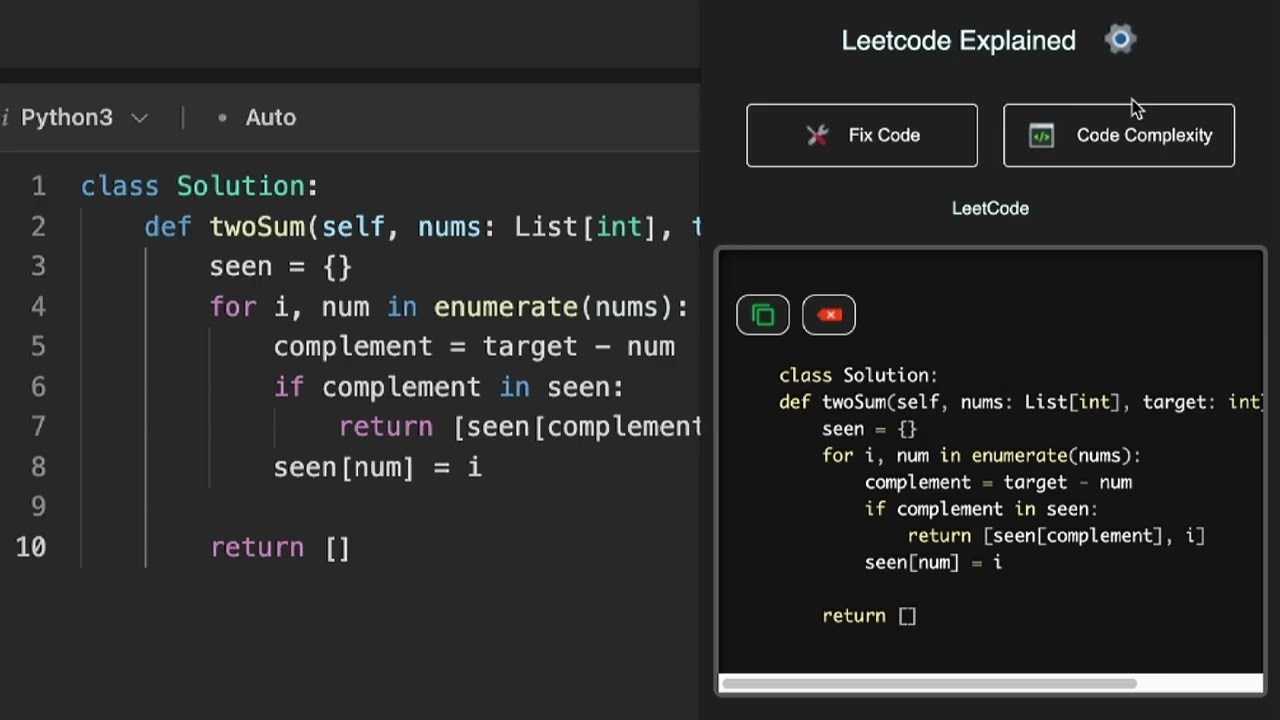1280x720 pixels.
Task: Click the Auto indicator in editor toolbar
Action: coord(257,117)
